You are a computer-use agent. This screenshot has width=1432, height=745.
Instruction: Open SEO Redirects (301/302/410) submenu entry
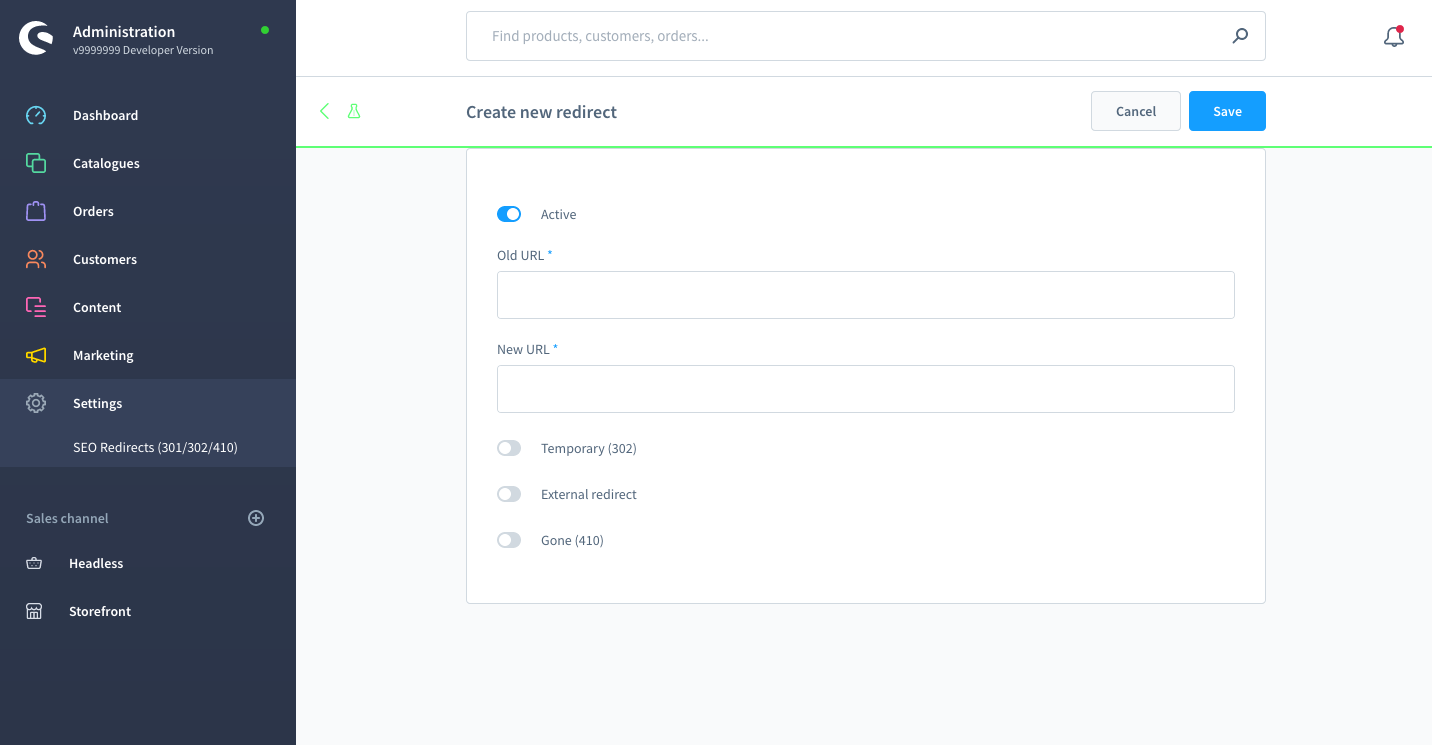[x=155, y=447]
